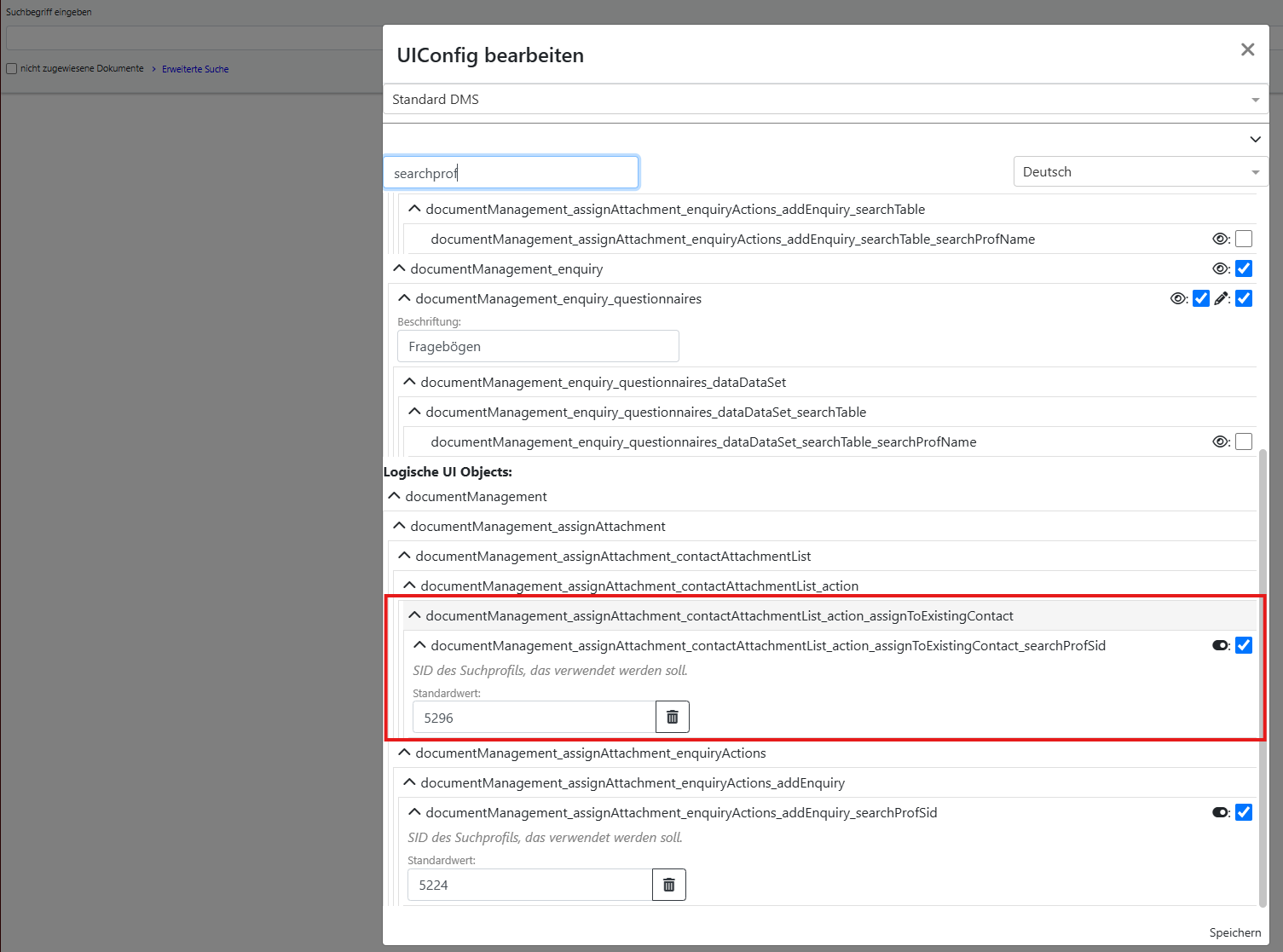Delete the 5296 default value with trash icon

(672, 717)
